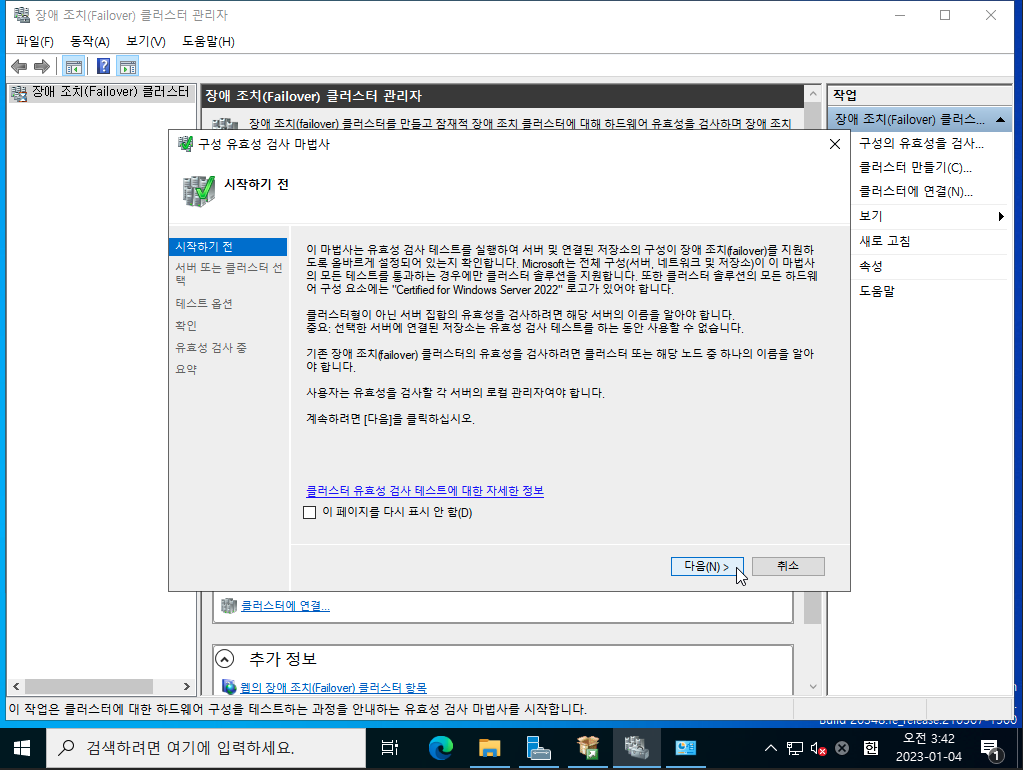Click the tray warning x icon
This screenshot has height=770, width=1023.
pyautogui.click(x=842, y=748)
